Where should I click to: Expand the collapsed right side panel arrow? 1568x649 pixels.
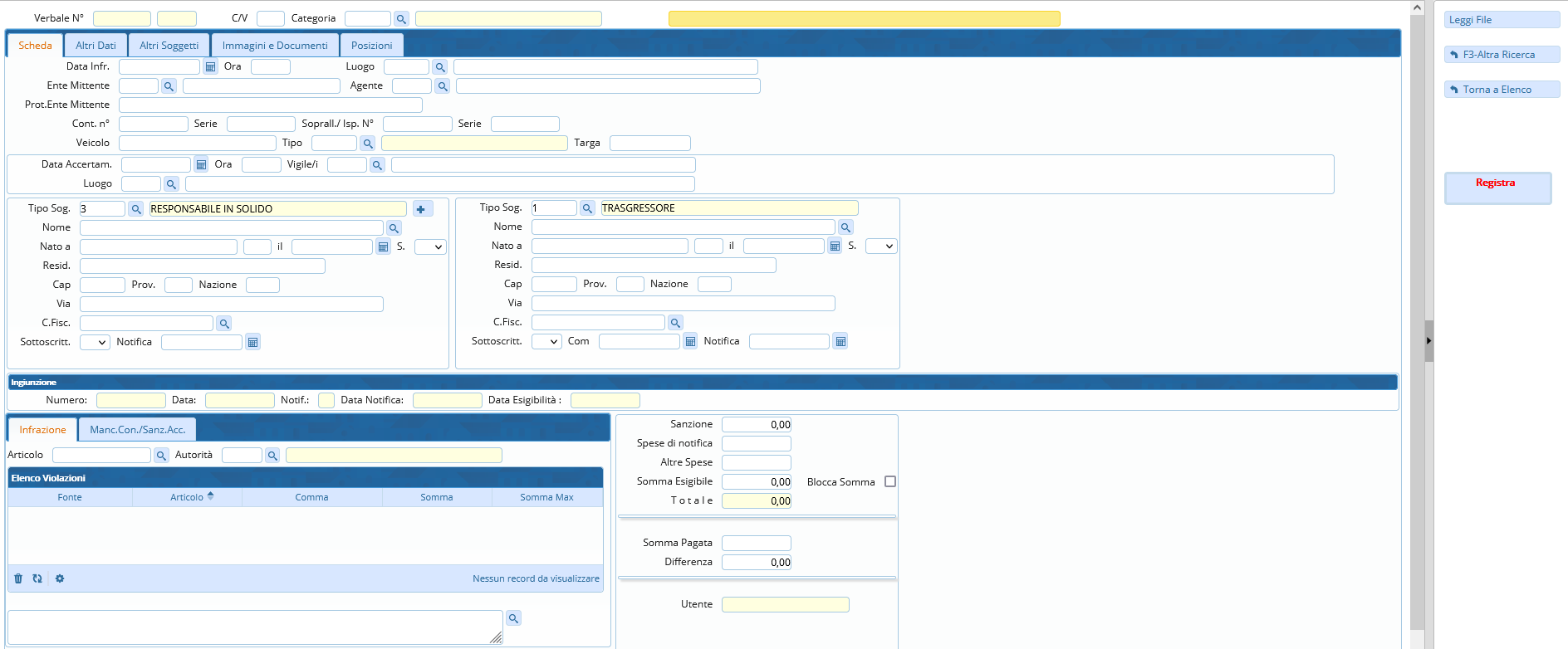(x=1428, y=340)
